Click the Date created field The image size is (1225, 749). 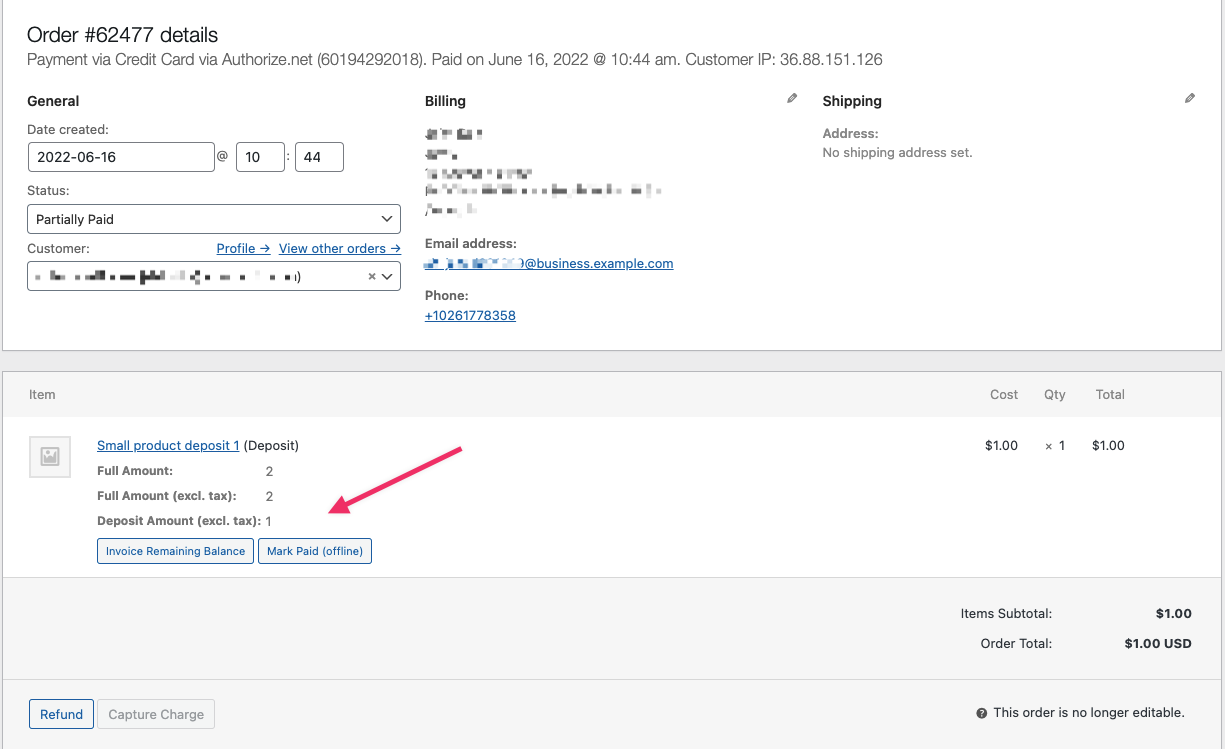coord(121,157)
